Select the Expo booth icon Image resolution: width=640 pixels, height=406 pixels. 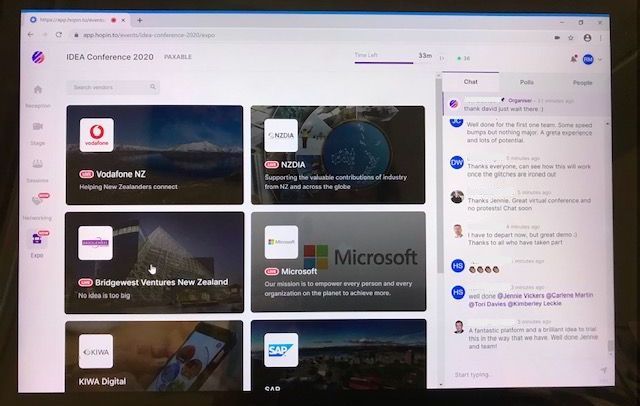pos(37,239)
